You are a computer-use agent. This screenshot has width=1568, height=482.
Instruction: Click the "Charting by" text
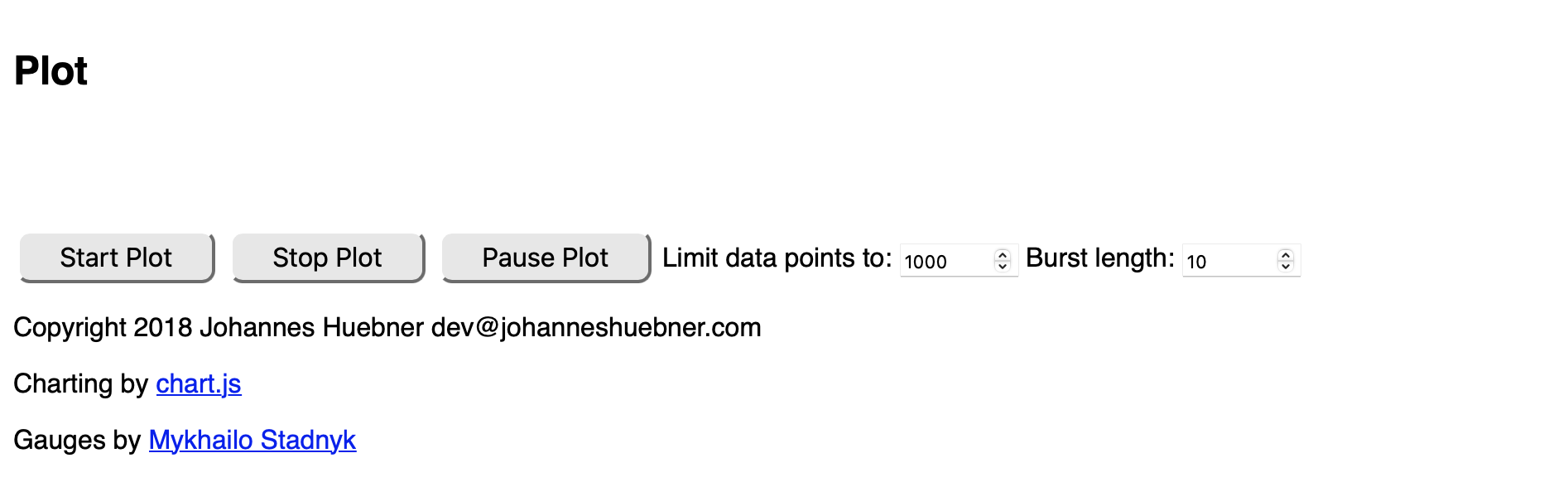click(80, 383)
